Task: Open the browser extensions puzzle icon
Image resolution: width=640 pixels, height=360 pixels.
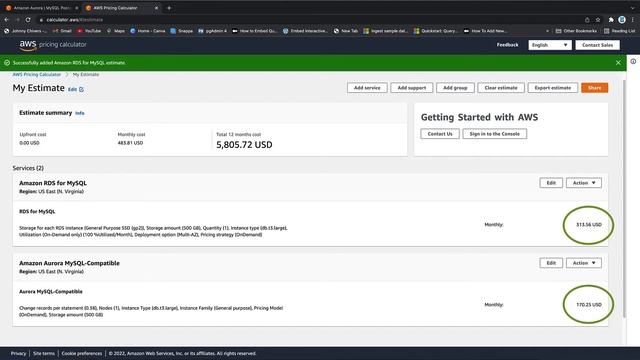Action: pyautogui.click(x=611, y=20)
